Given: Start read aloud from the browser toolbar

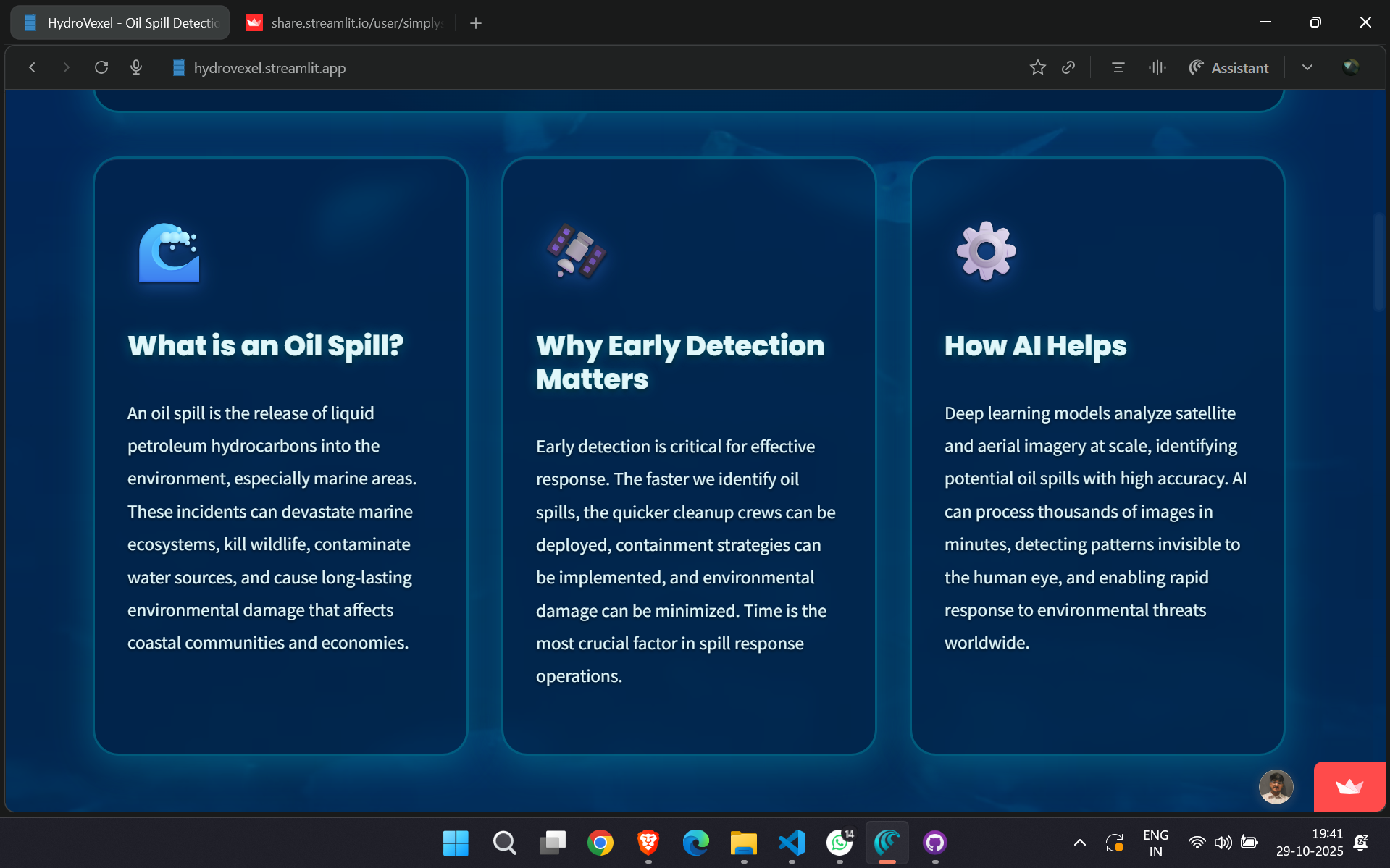Looking at the screenshot, I should coord(1157,67).
